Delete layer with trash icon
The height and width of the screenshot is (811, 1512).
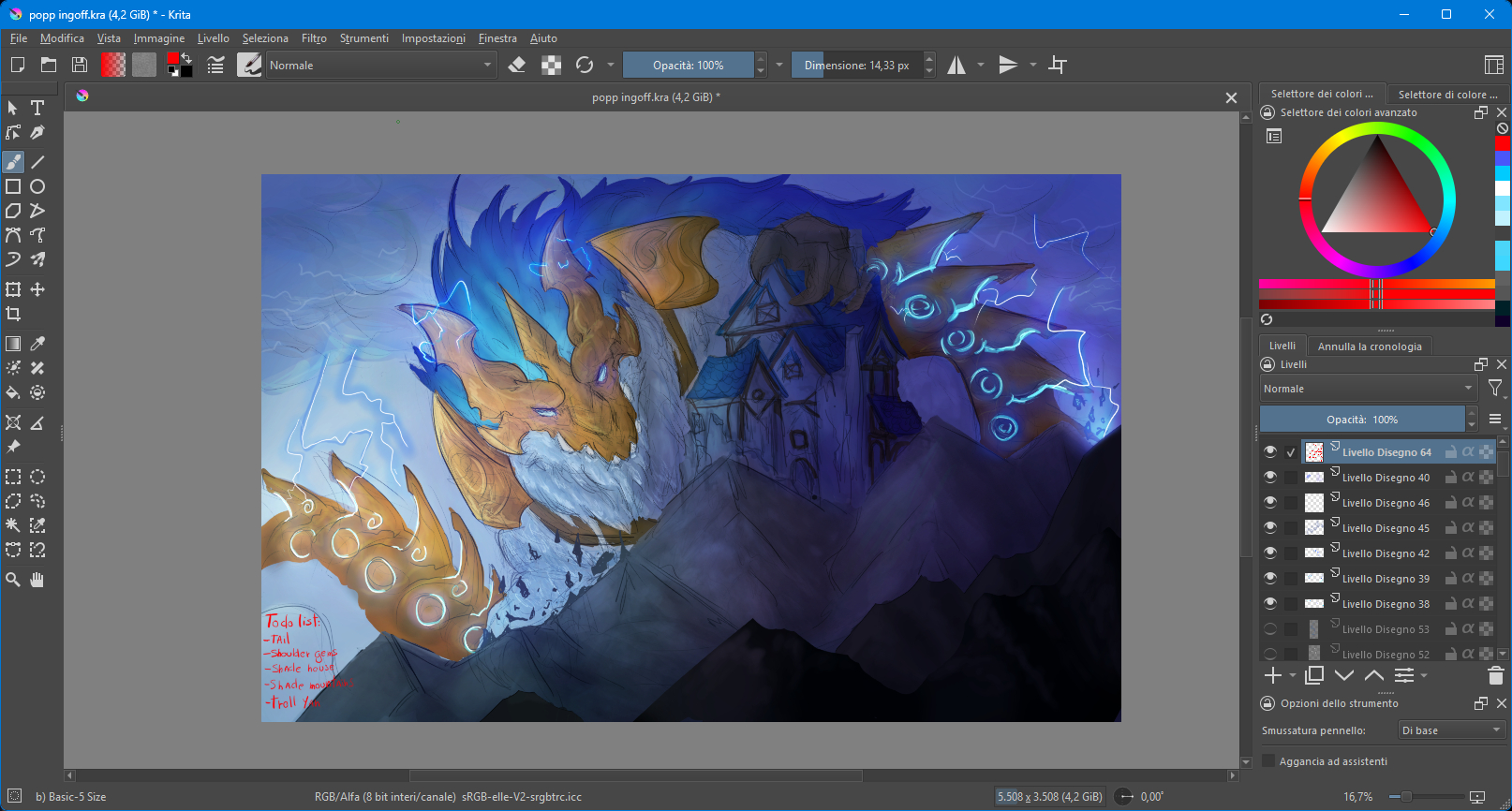(x=1495, y=675)
